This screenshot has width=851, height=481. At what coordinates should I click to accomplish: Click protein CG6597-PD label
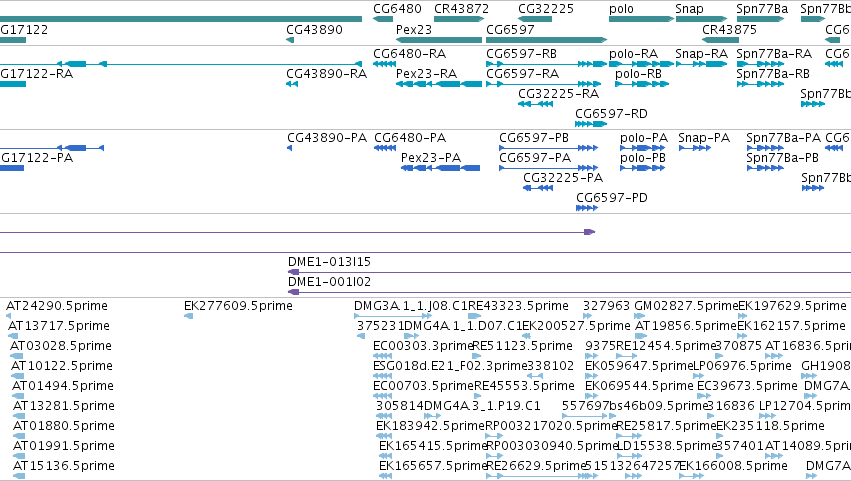pos(612,198)
